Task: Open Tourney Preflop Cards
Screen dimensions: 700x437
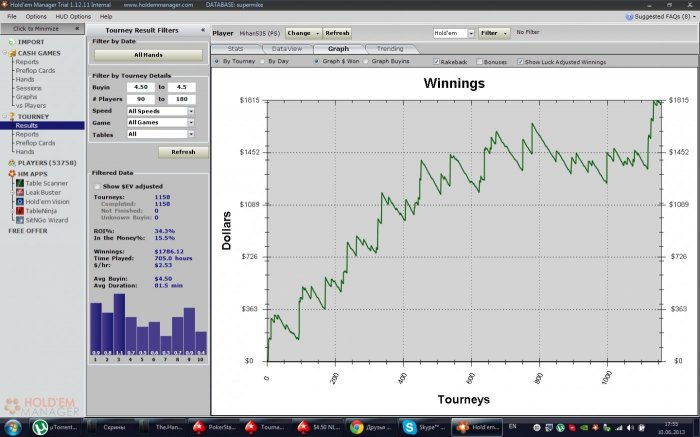Action: 35,143
